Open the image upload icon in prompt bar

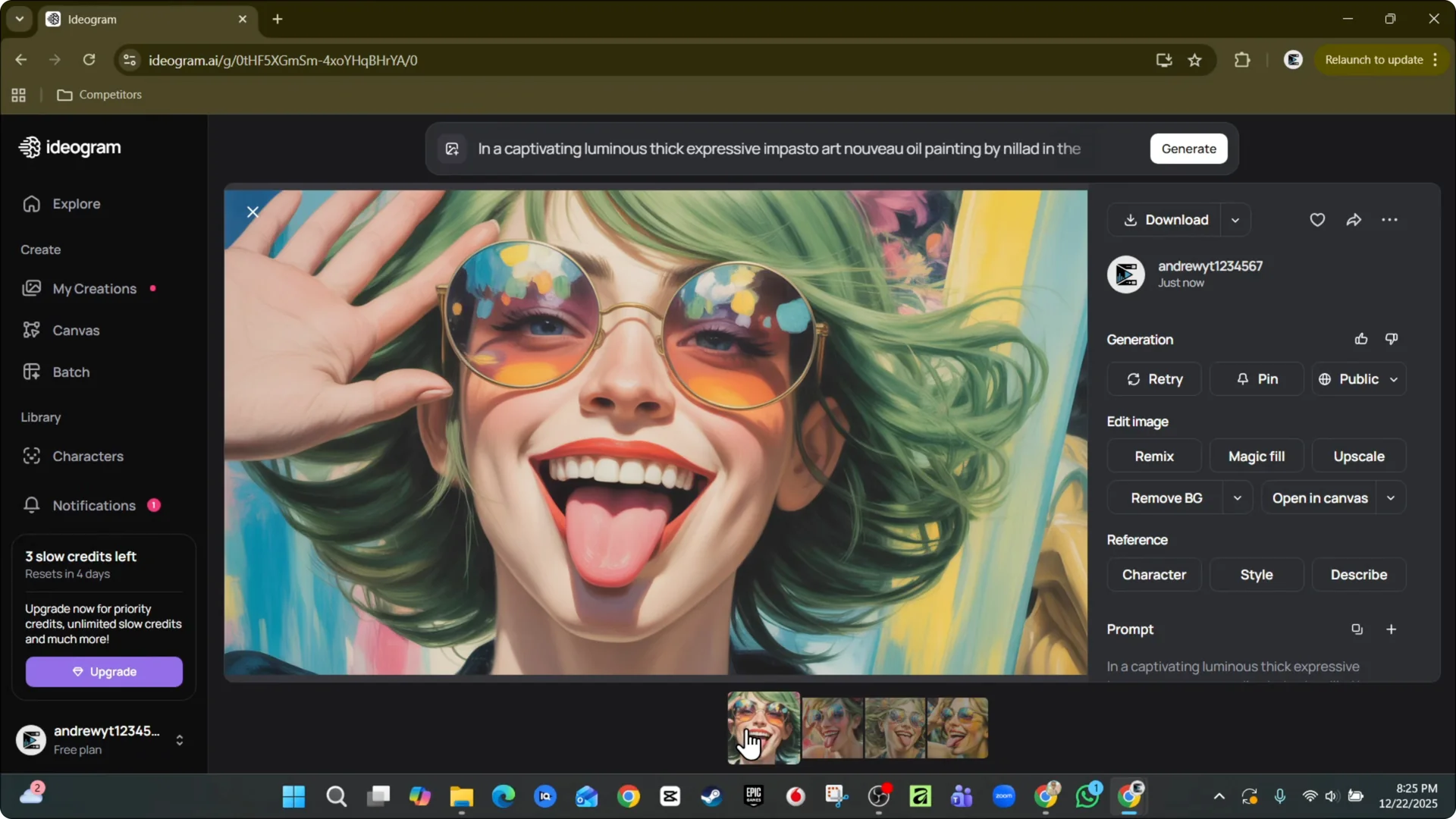point(452,149)
